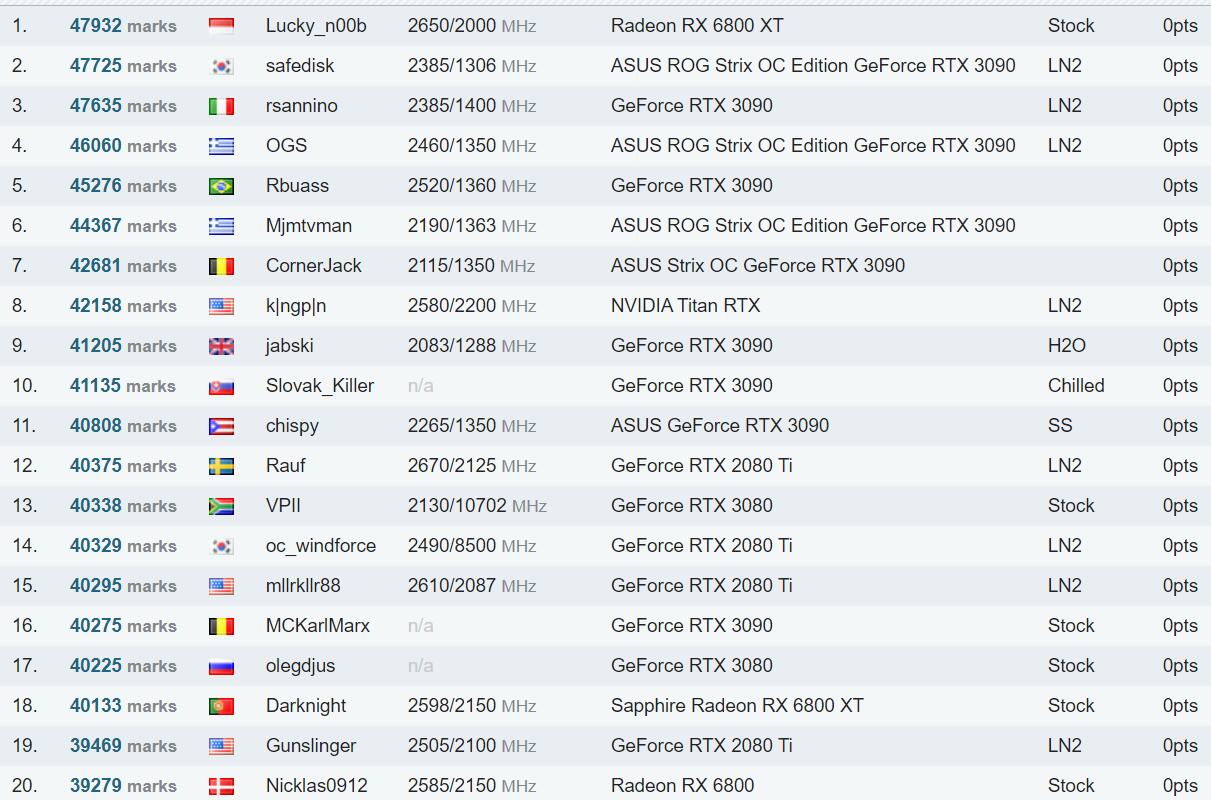Click the South Africa flag beside VPII
The width and height of the screenshot is (1211, 800).
221,506
